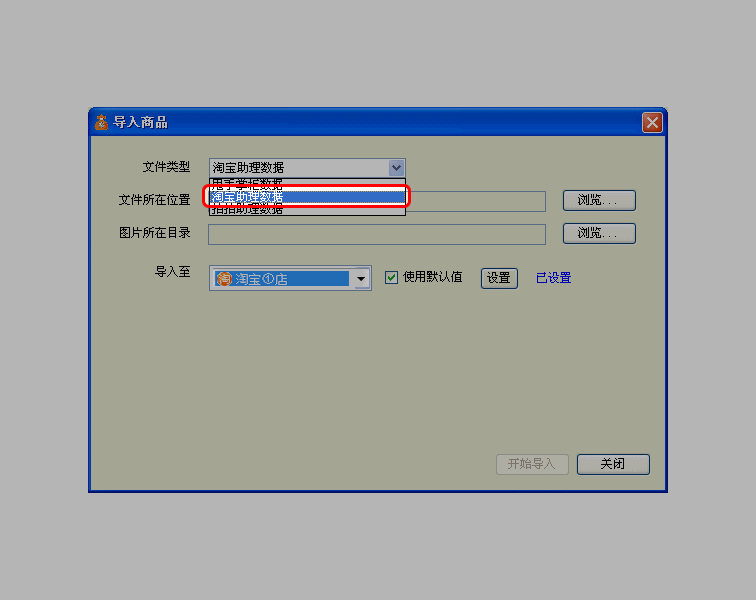Focus the 文件所在位置 path field

pos(477,201)
